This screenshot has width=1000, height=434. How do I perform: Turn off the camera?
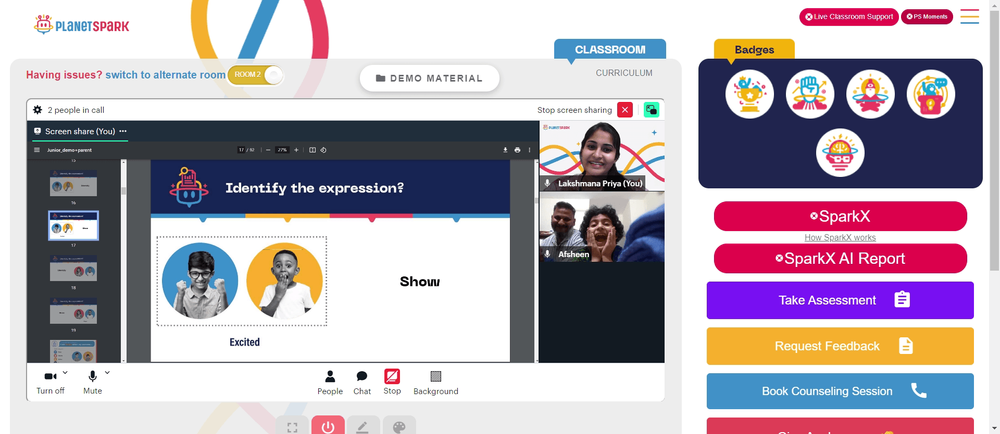50,382
